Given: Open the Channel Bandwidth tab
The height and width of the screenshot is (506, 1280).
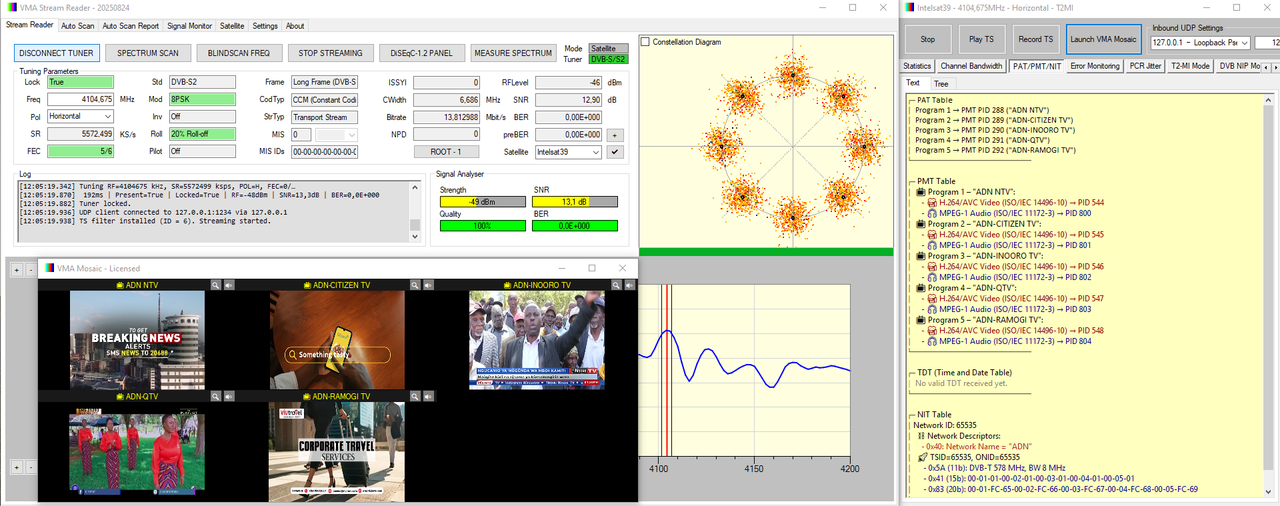Looking at the screenshot, I should 972,66.
